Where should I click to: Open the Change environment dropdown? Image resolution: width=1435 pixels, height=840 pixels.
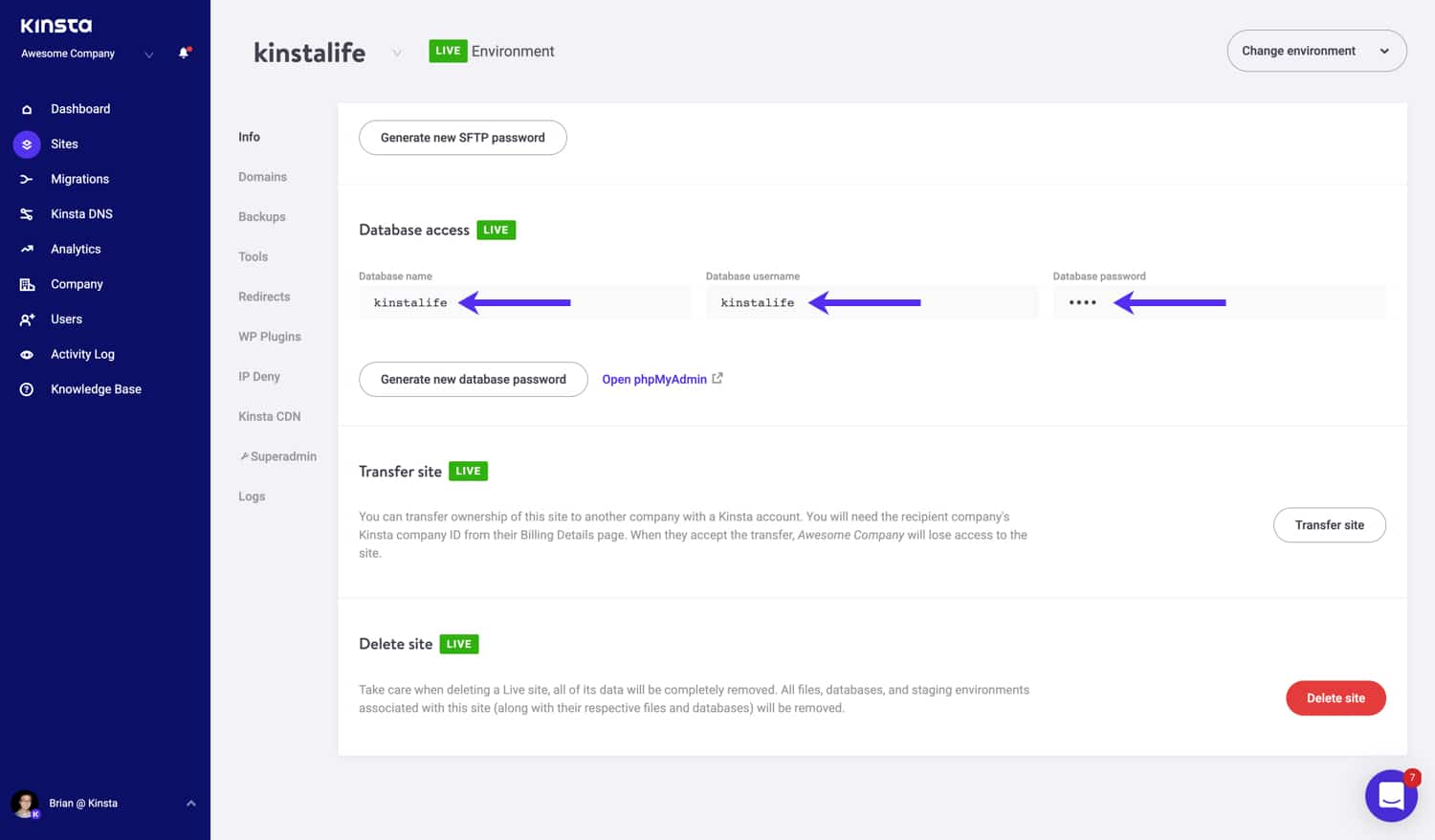pyautogui.click(x=1316, y=51)
